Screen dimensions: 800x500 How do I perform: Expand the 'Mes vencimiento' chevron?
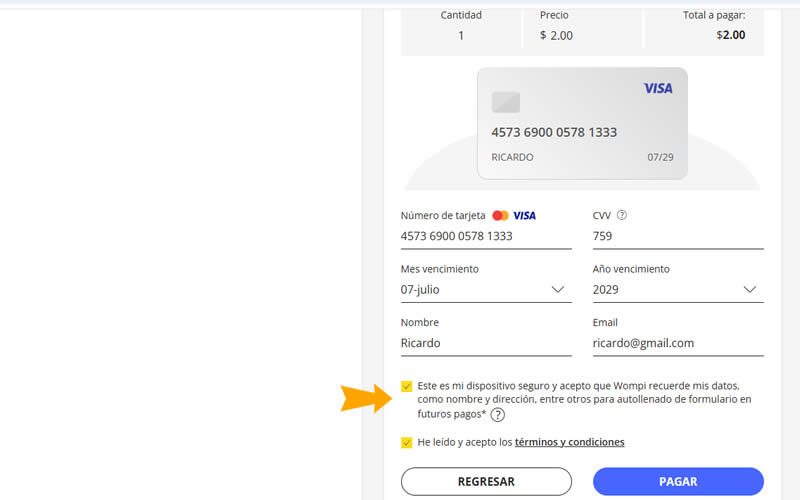pos(558,290)
